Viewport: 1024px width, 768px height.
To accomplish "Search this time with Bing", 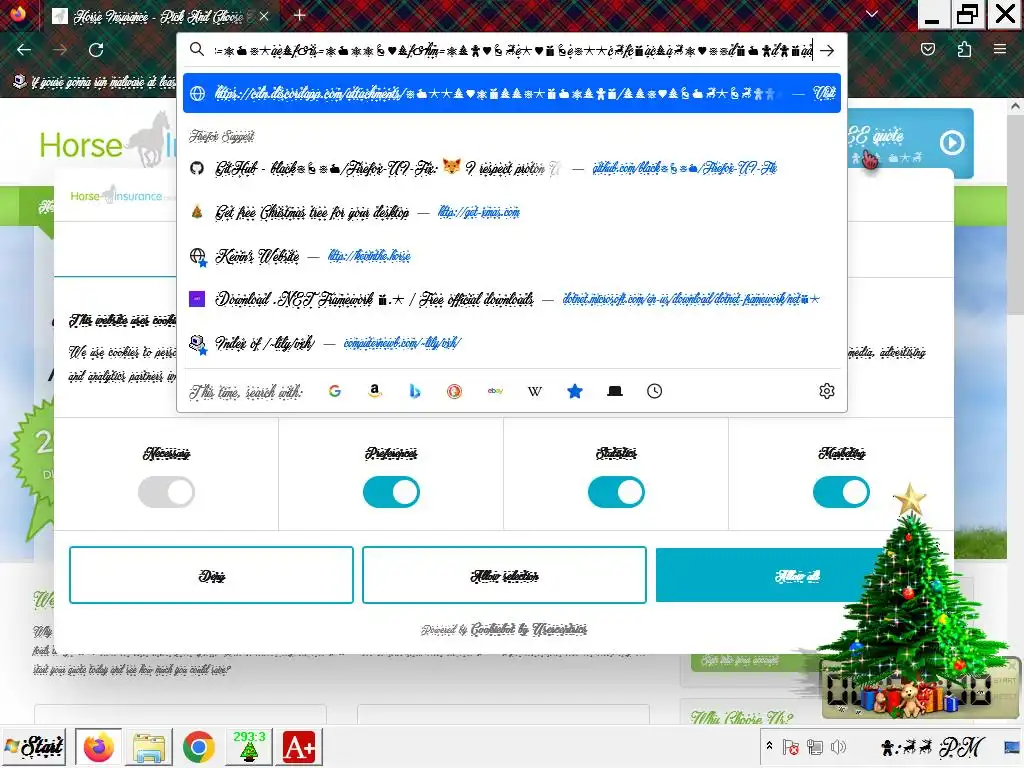I will click(x=415, y=391).
